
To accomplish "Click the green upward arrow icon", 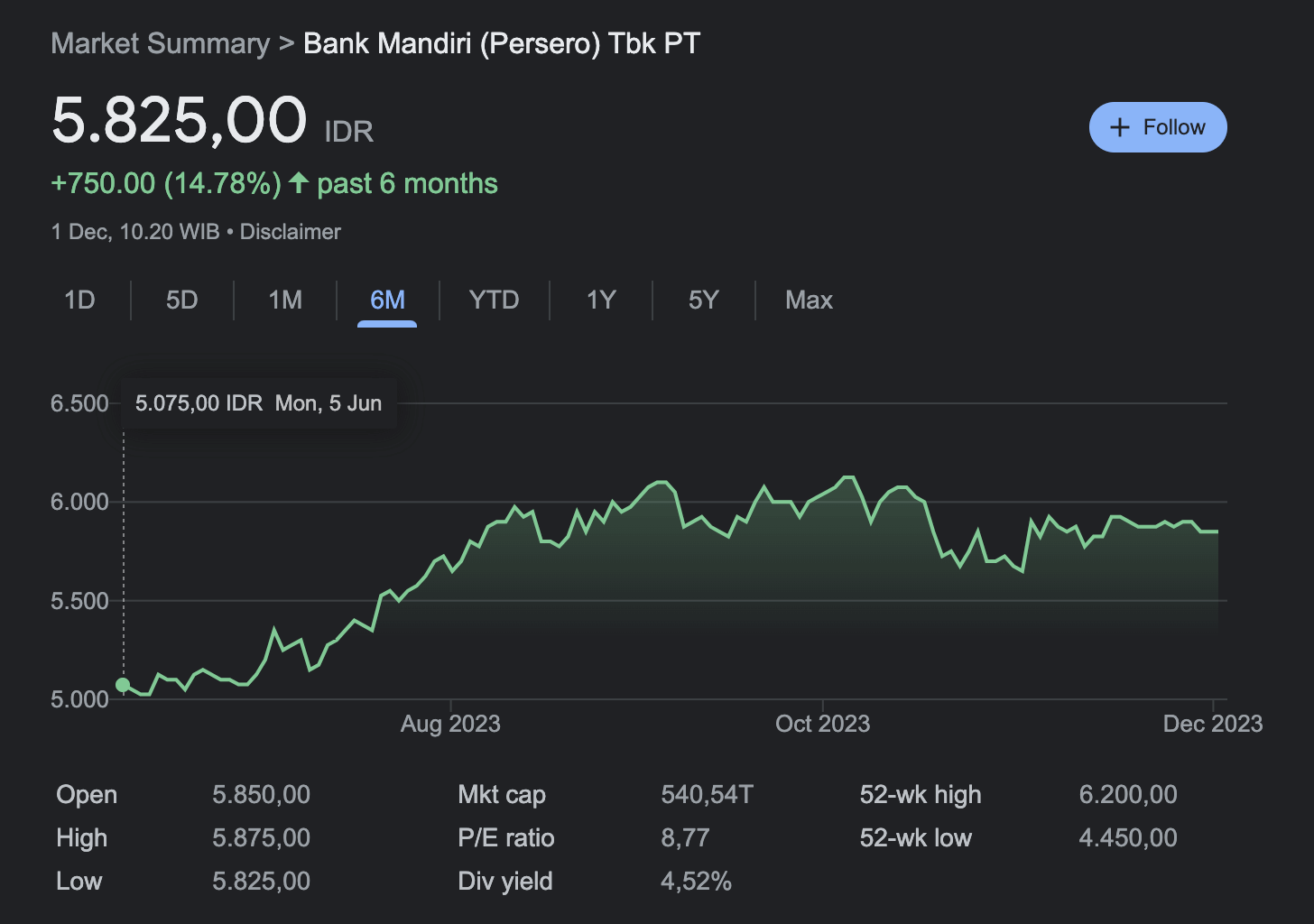I will 299,183.
